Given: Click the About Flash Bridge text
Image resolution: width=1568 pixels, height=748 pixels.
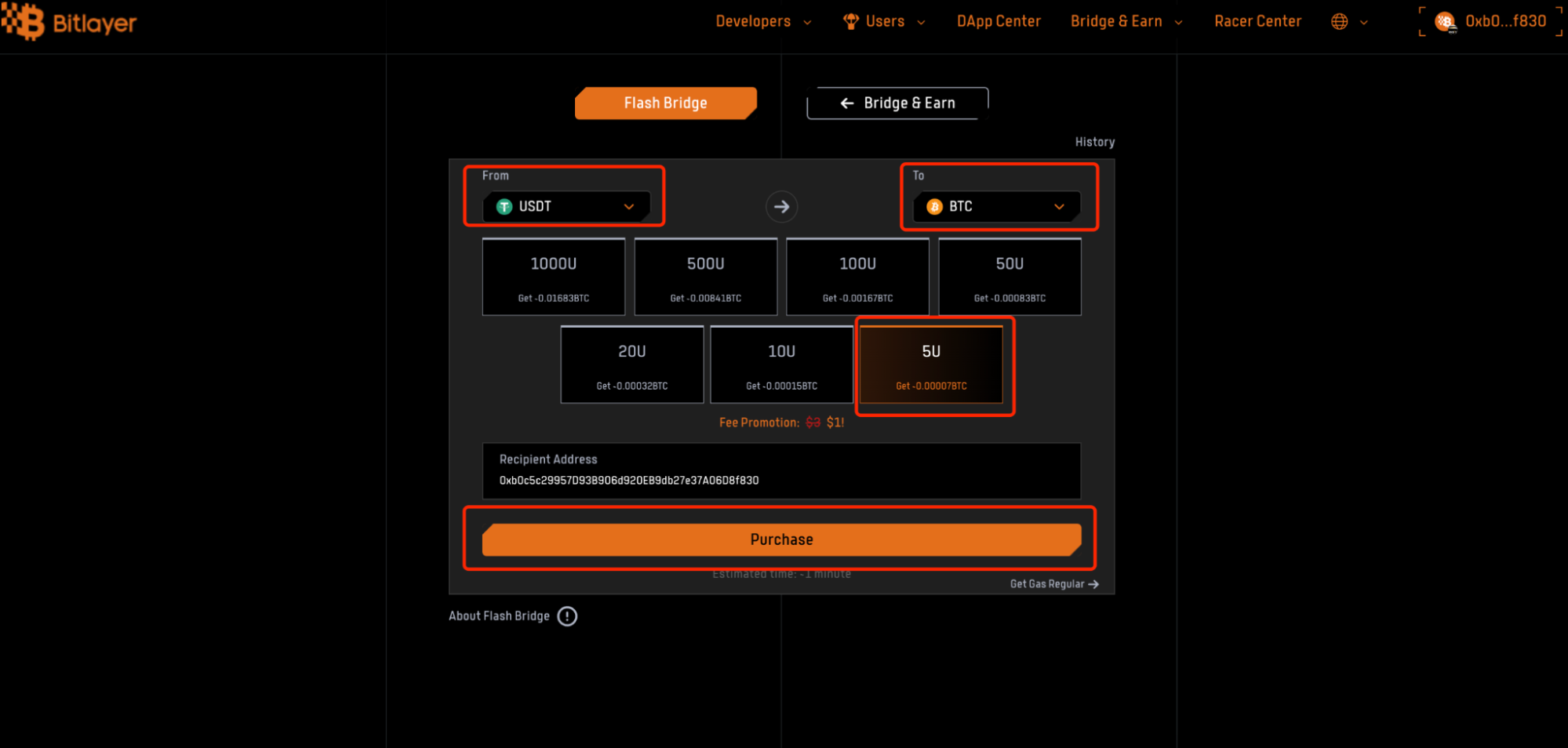Looking at the screenshot, I should point(499,616).
